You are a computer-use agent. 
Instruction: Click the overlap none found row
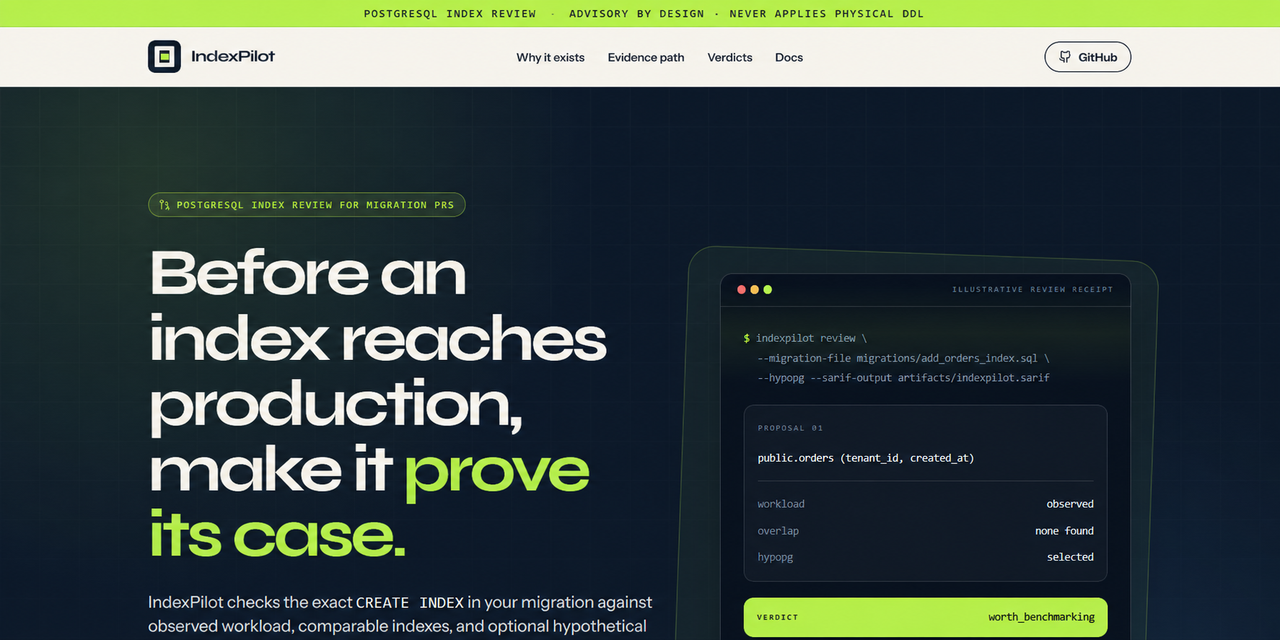(x=926, y=531)
